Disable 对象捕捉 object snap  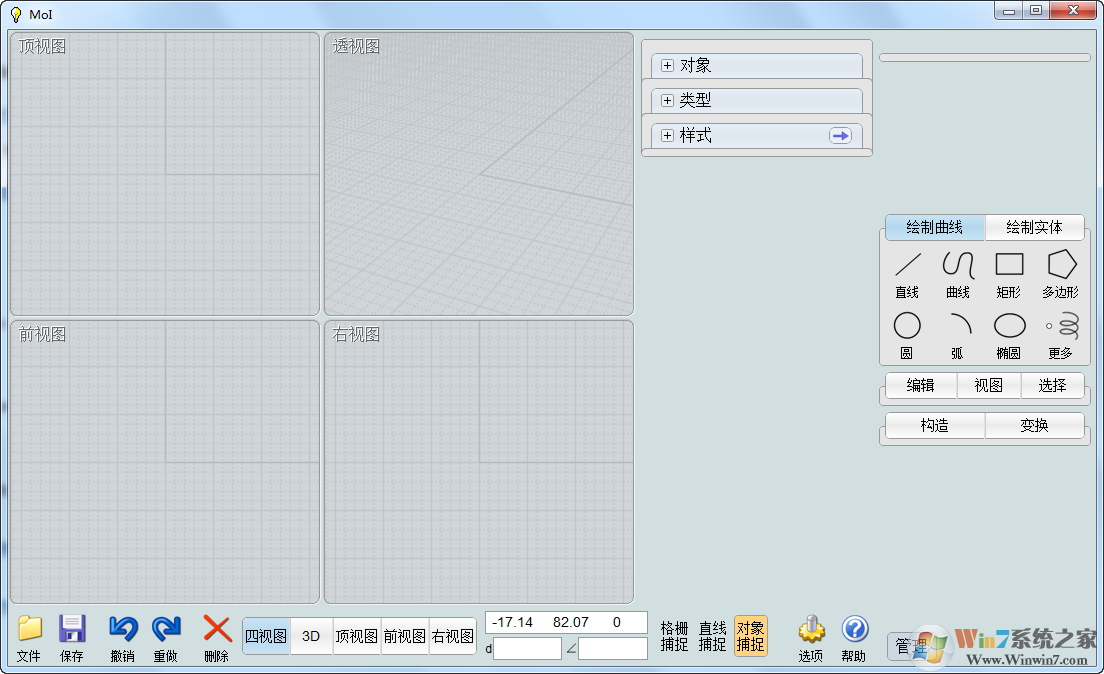pos(751,635)
